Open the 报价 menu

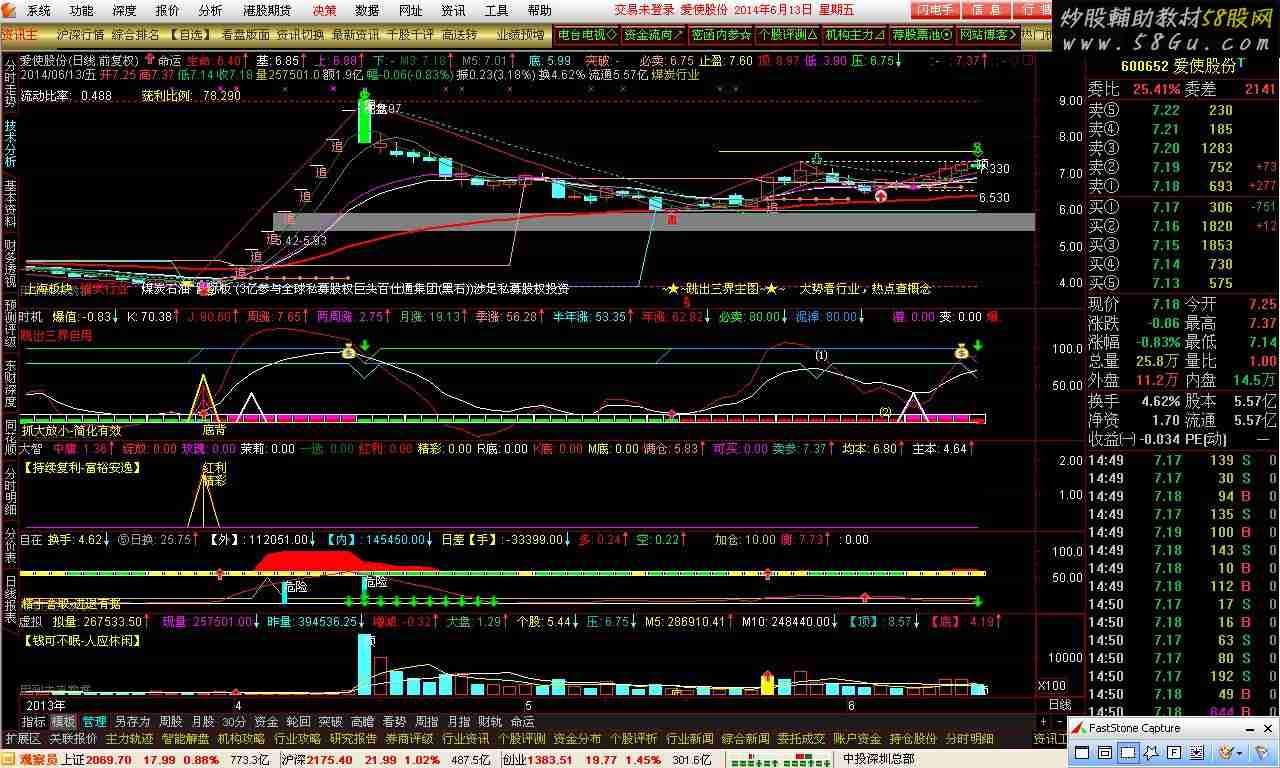[168, 10]
